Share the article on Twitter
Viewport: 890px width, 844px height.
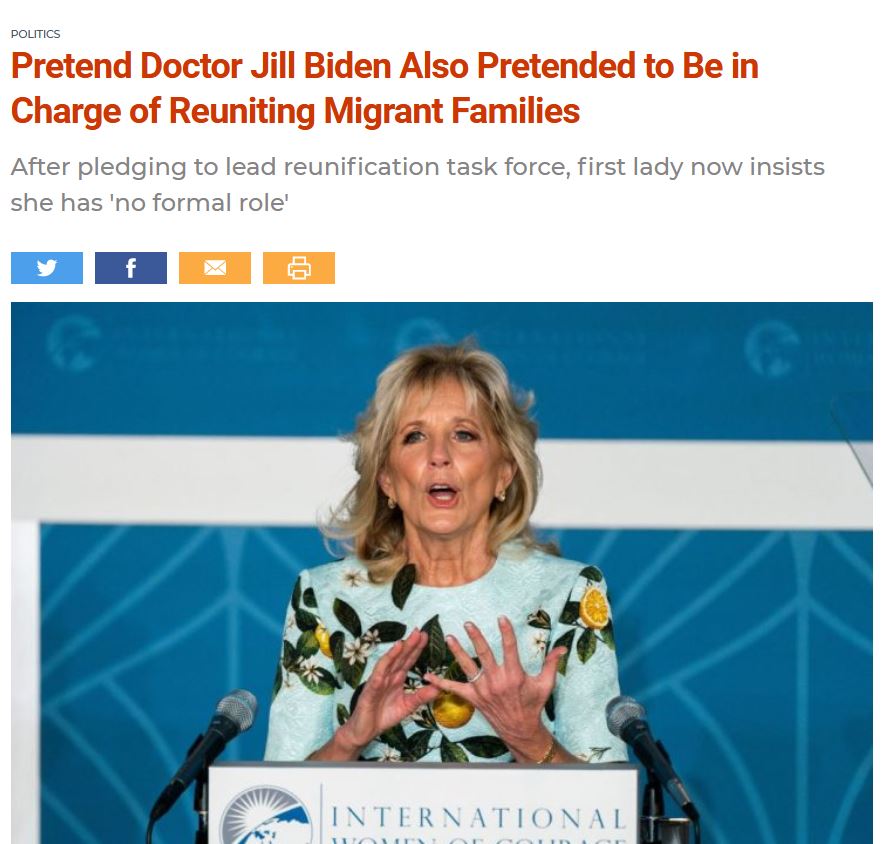pyautogui.click(x=47, y=268)
